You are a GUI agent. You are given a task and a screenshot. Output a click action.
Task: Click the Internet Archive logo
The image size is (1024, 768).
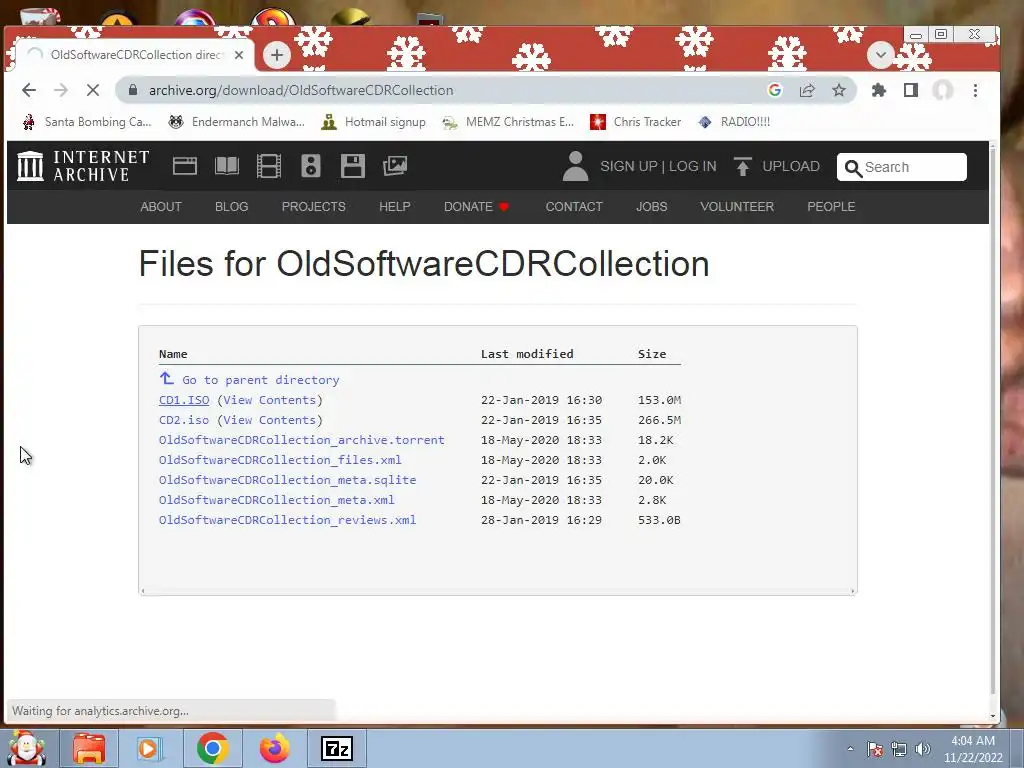83,166
